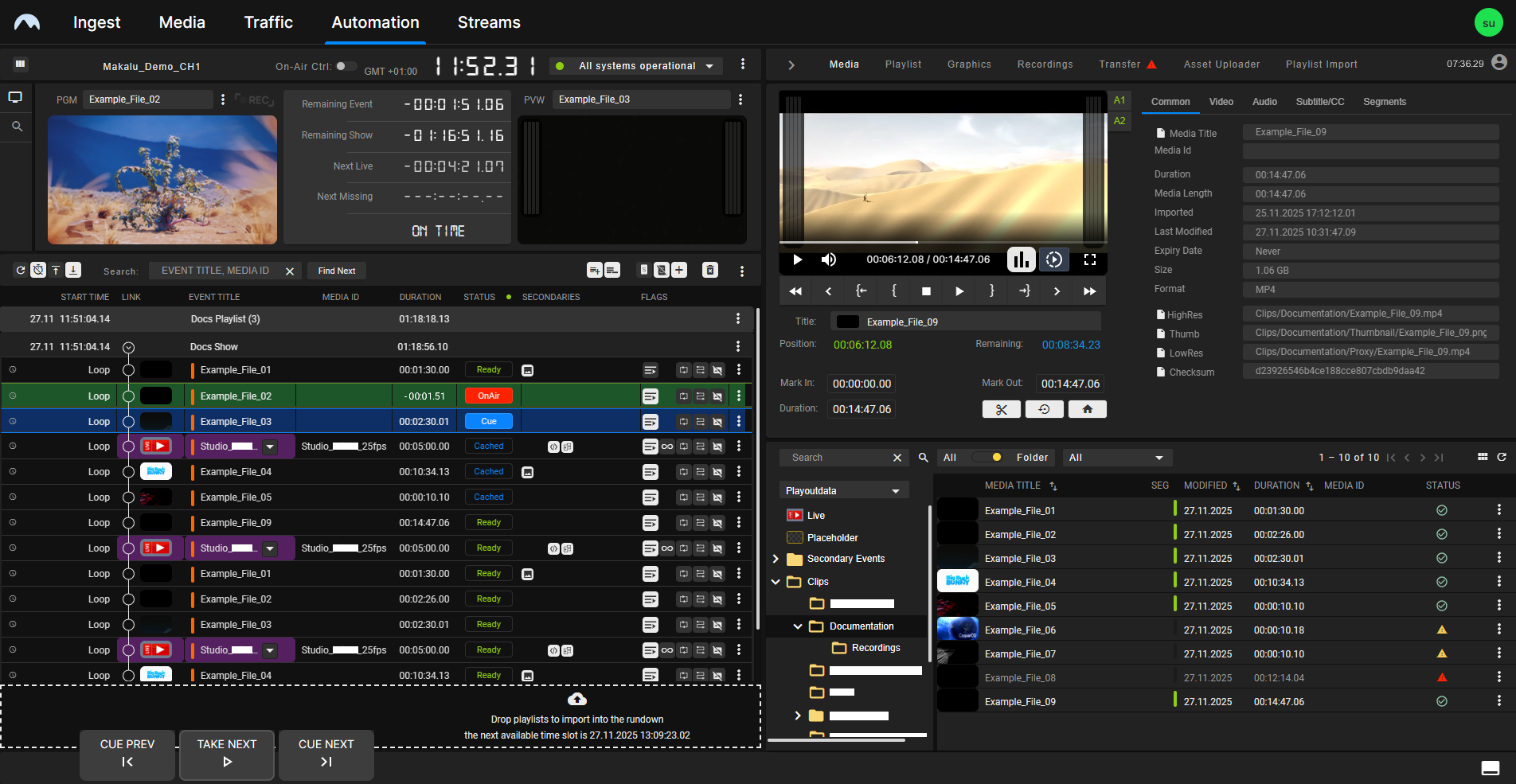
Task: Expand the Secondary Events folder
Action: coord(776,559)
